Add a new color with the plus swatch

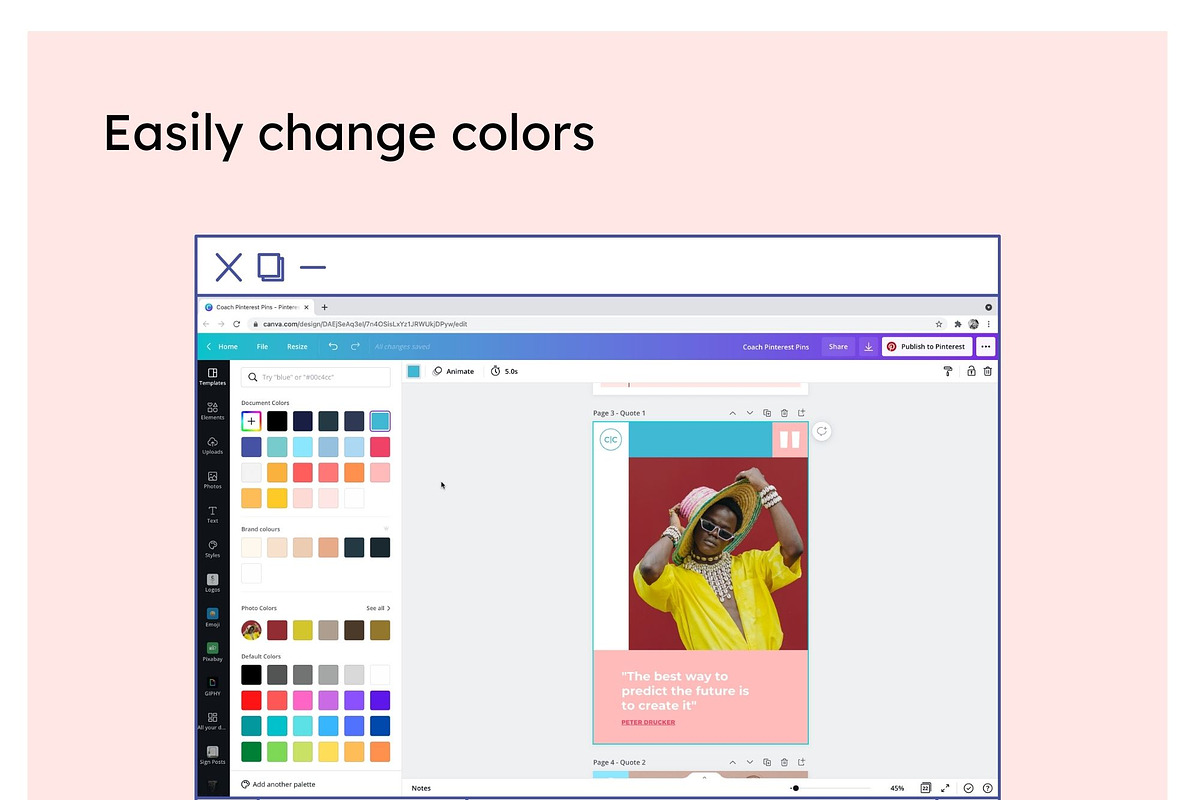[x=251, y=421]
